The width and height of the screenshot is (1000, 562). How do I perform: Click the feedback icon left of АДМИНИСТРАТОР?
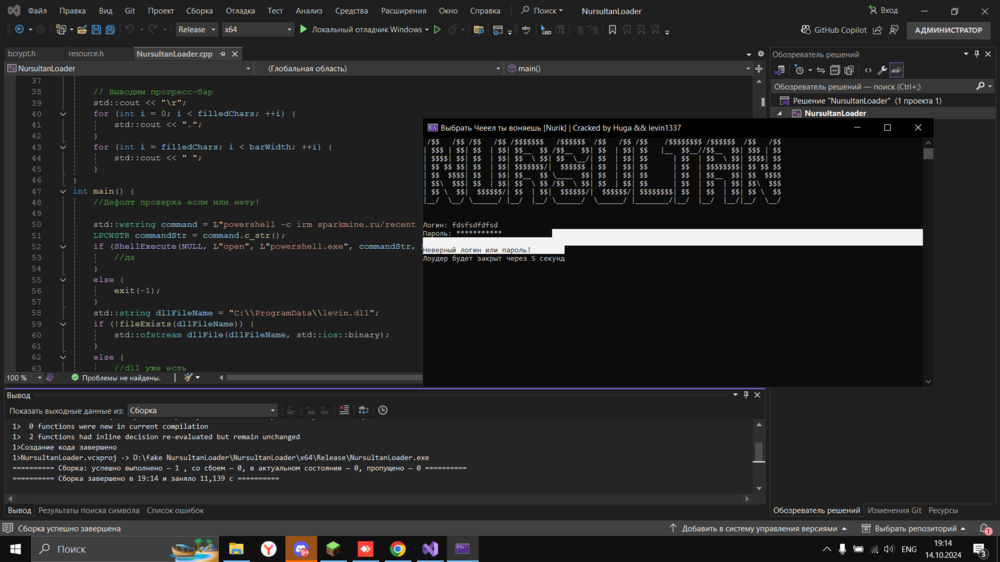(894, 30)
